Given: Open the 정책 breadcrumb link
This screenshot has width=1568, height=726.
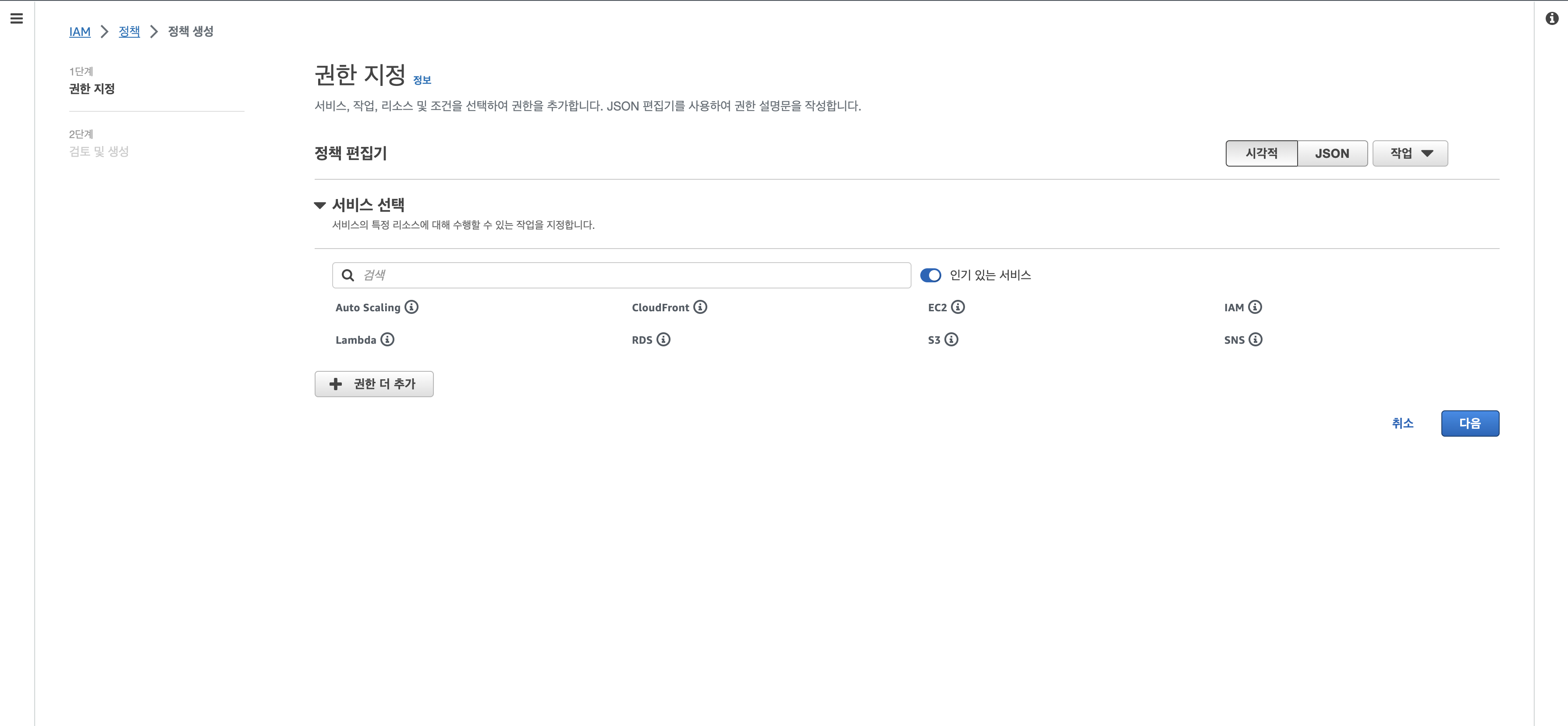Looking at the screenshot, I should pos(129,32).
